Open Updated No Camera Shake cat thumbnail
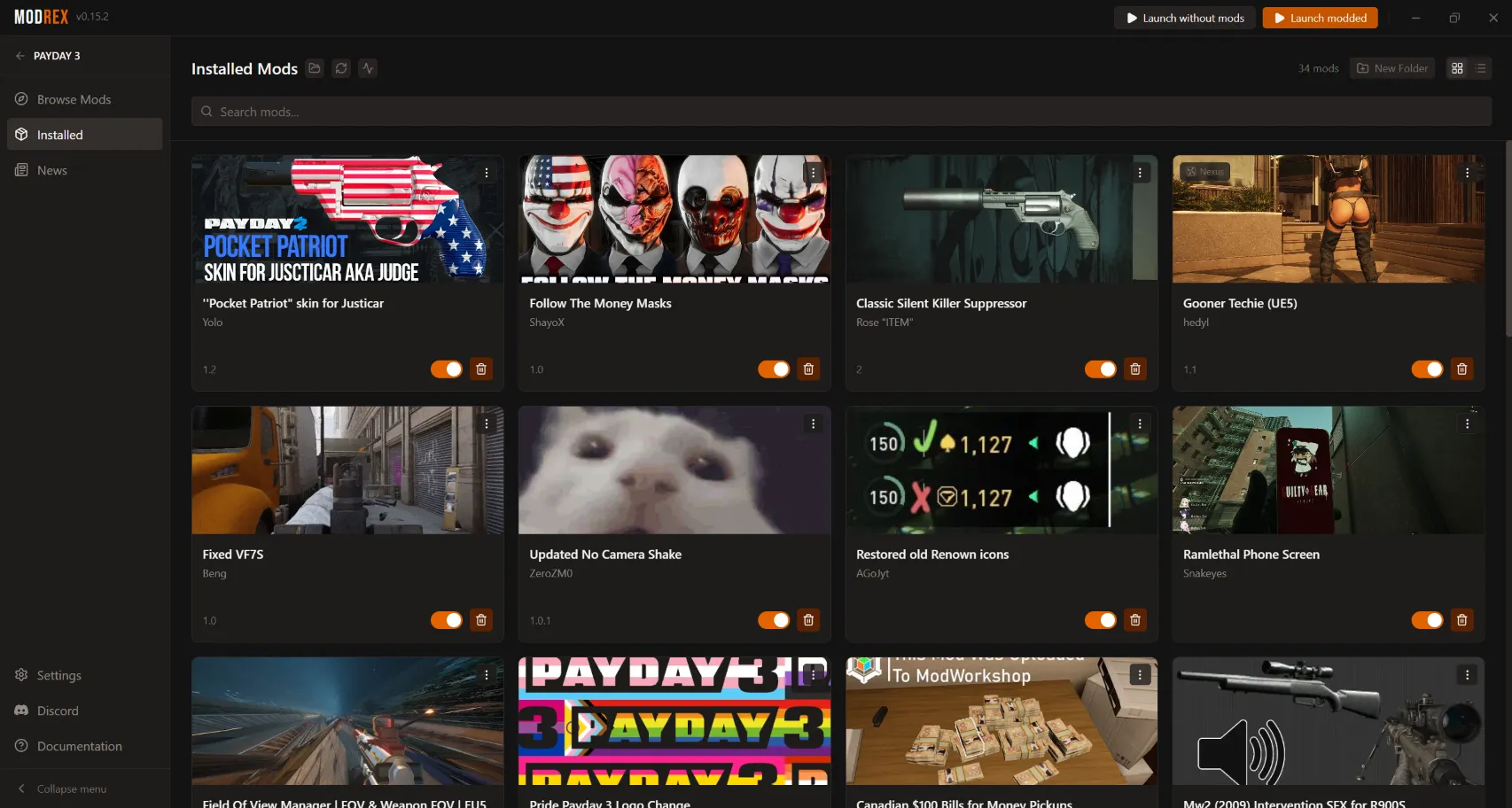Viewport: 1512px width, 808px height. (674, 470)
